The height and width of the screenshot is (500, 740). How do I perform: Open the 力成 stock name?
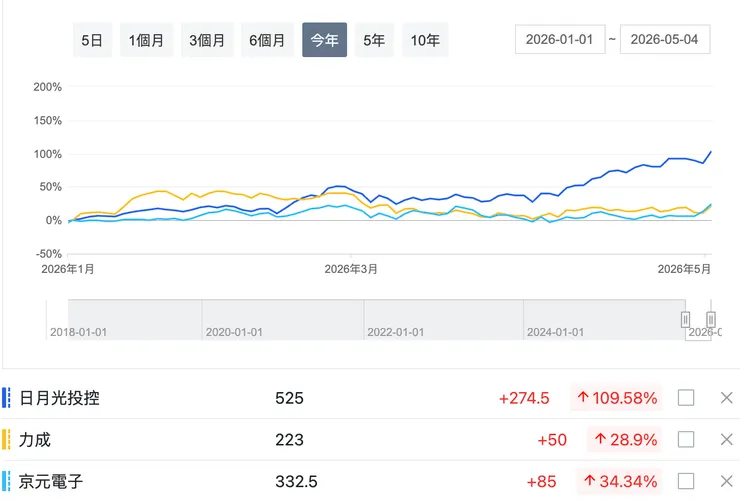pyautogui.click(x=34, y=440)
